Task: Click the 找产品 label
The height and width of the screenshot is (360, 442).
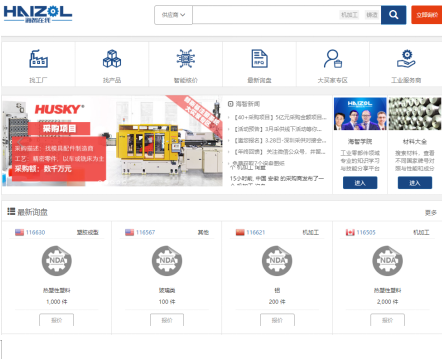Action: [x=112, y=80]
